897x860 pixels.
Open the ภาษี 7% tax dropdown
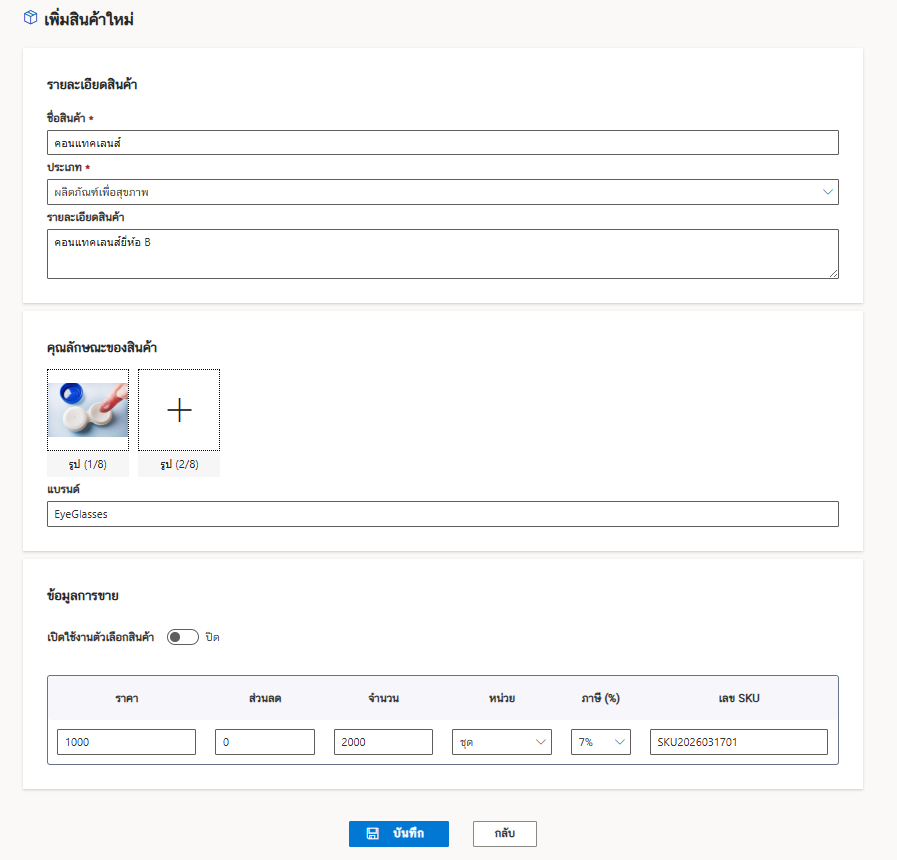601,742
